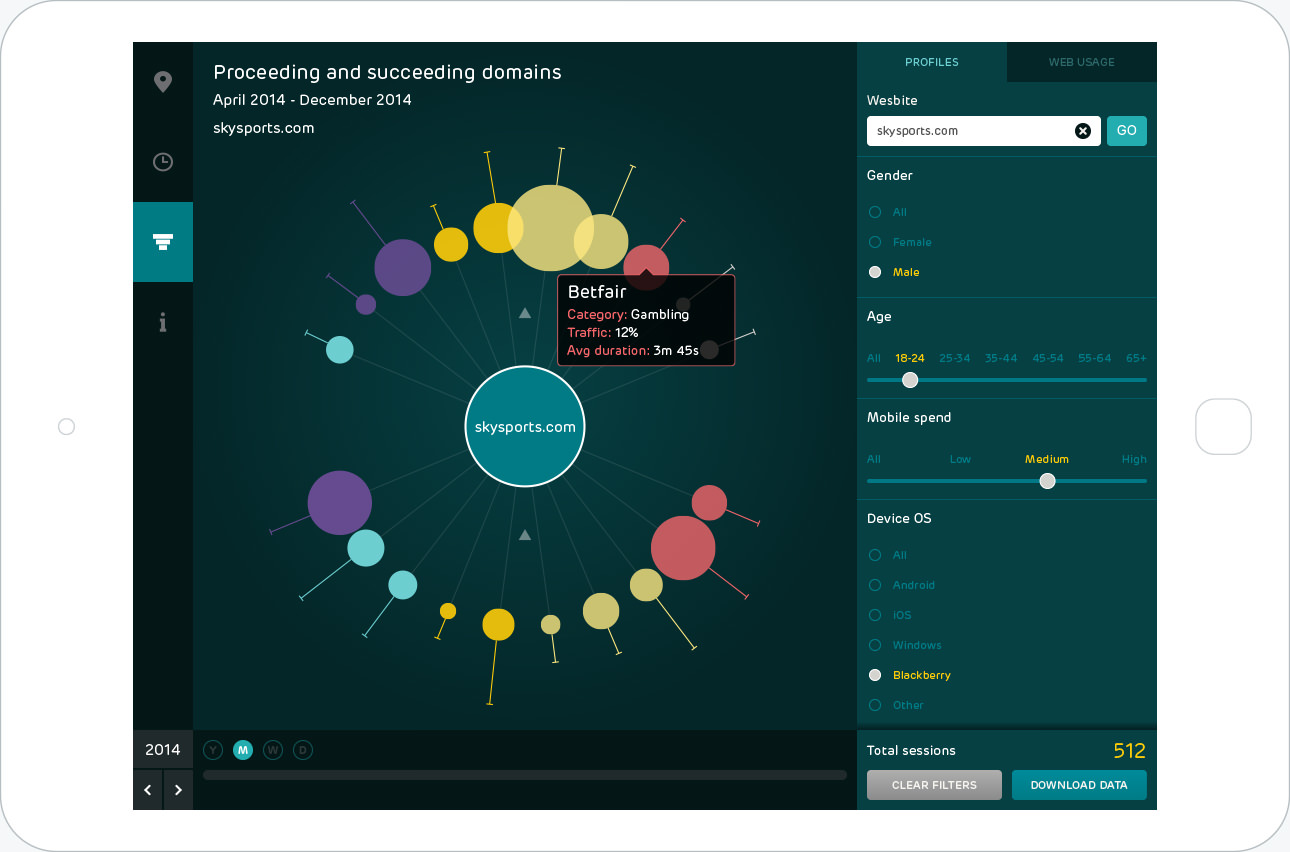Set age range to 45-54
The width and height of the screenshot is (1290, 852).
click(x=1048, y=358)
